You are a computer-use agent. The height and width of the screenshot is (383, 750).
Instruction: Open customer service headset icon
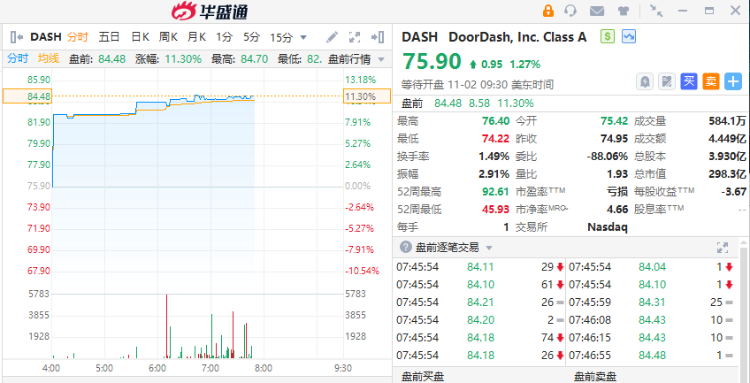click(x=571, y=11)
